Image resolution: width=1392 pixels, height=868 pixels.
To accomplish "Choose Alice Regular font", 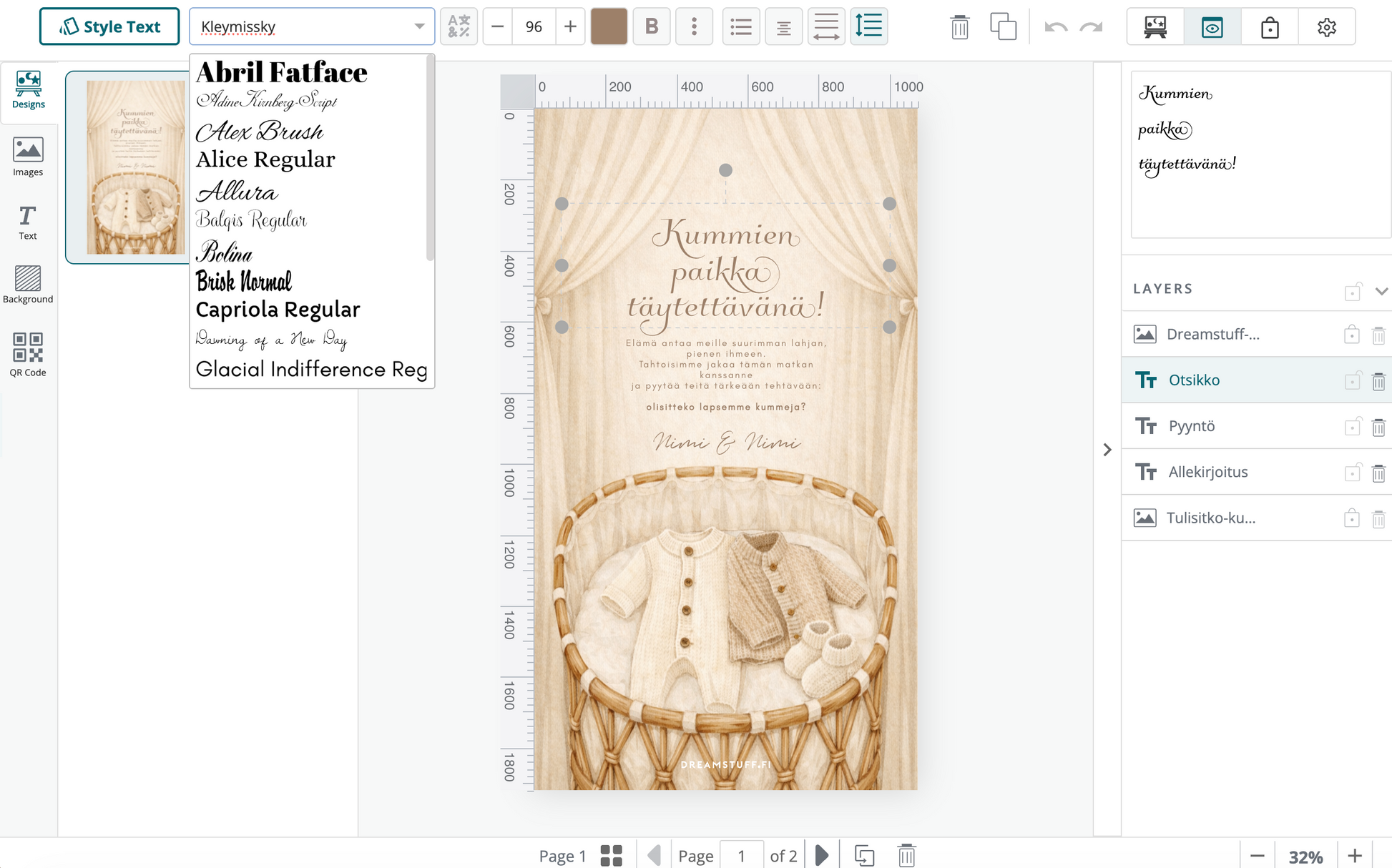I will 265,159.
